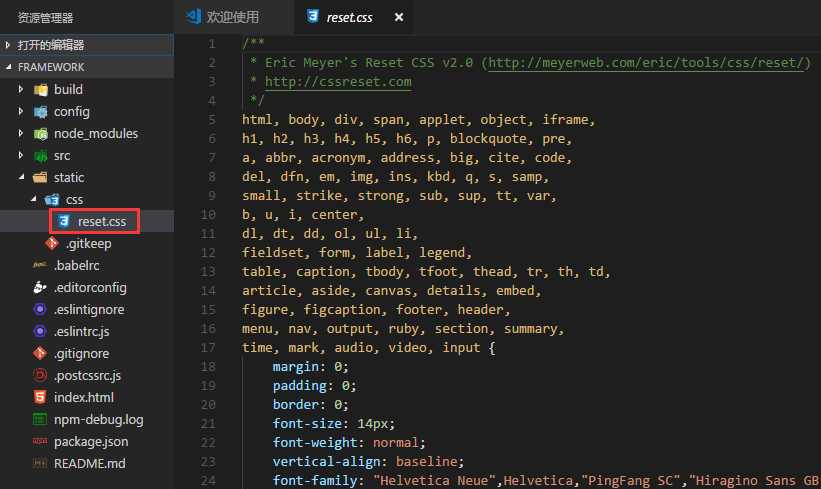821x489 pixels.
Task: Click the babel icon beside .babelrc
Action: click(40, 265)
